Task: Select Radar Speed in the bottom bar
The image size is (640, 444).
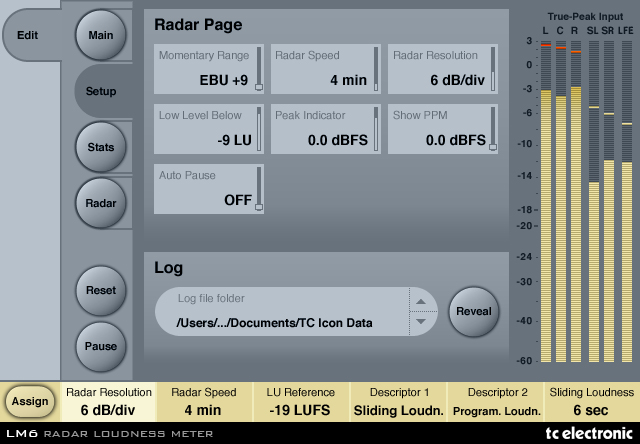Action: (203, 402)
